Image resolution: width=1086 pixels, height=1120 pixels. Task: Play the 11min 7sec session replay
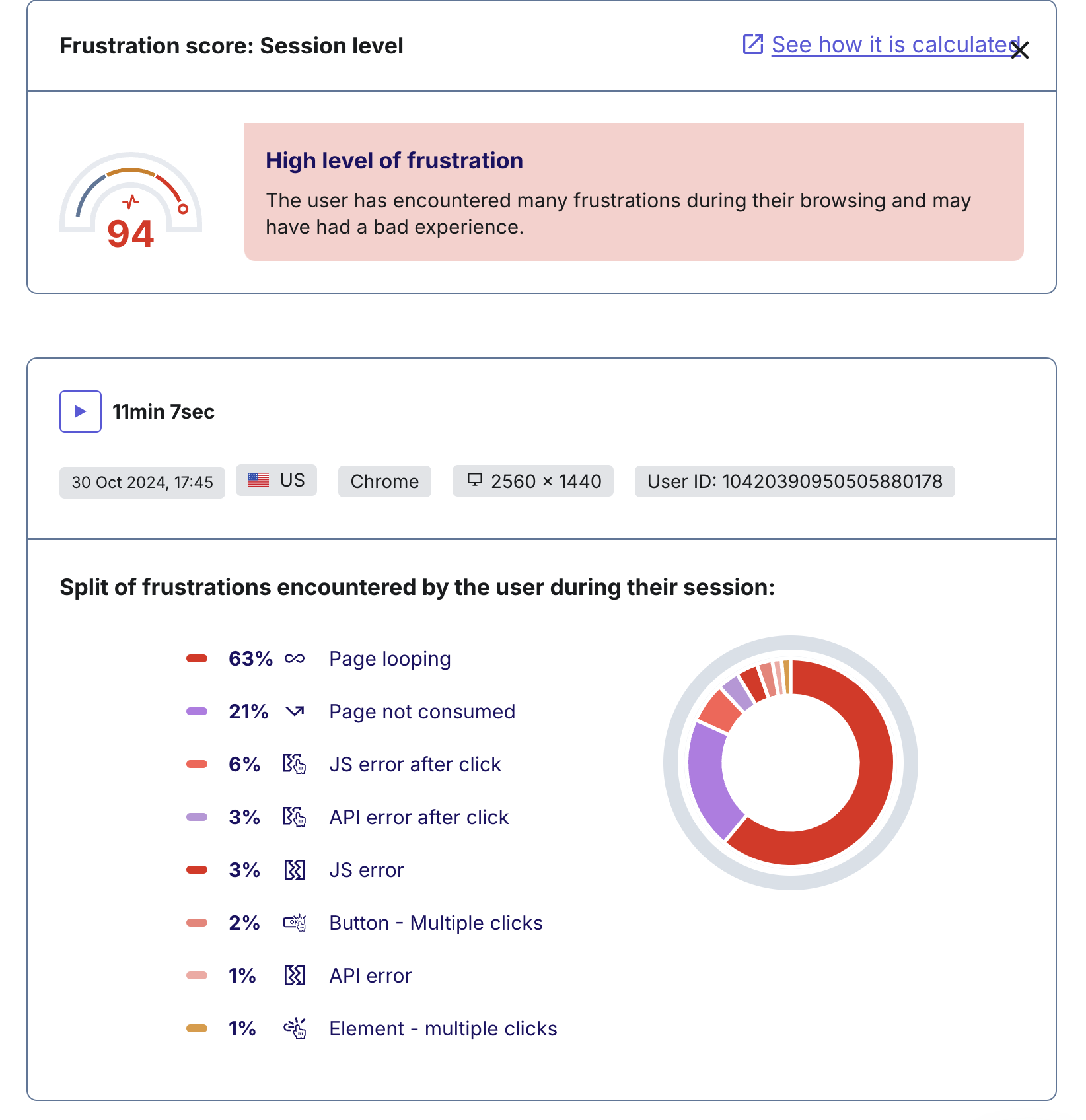[81, 411]
